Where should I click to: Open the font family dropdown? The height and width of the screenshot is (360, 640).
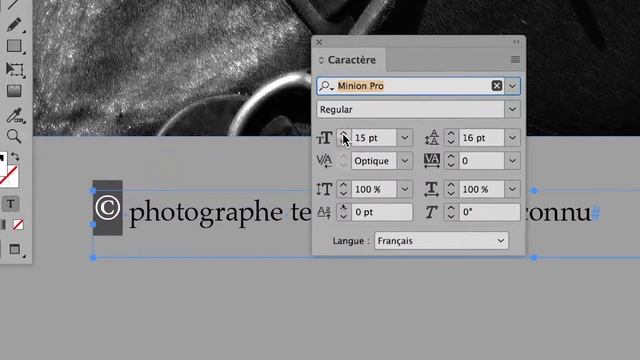click(512, 86)
